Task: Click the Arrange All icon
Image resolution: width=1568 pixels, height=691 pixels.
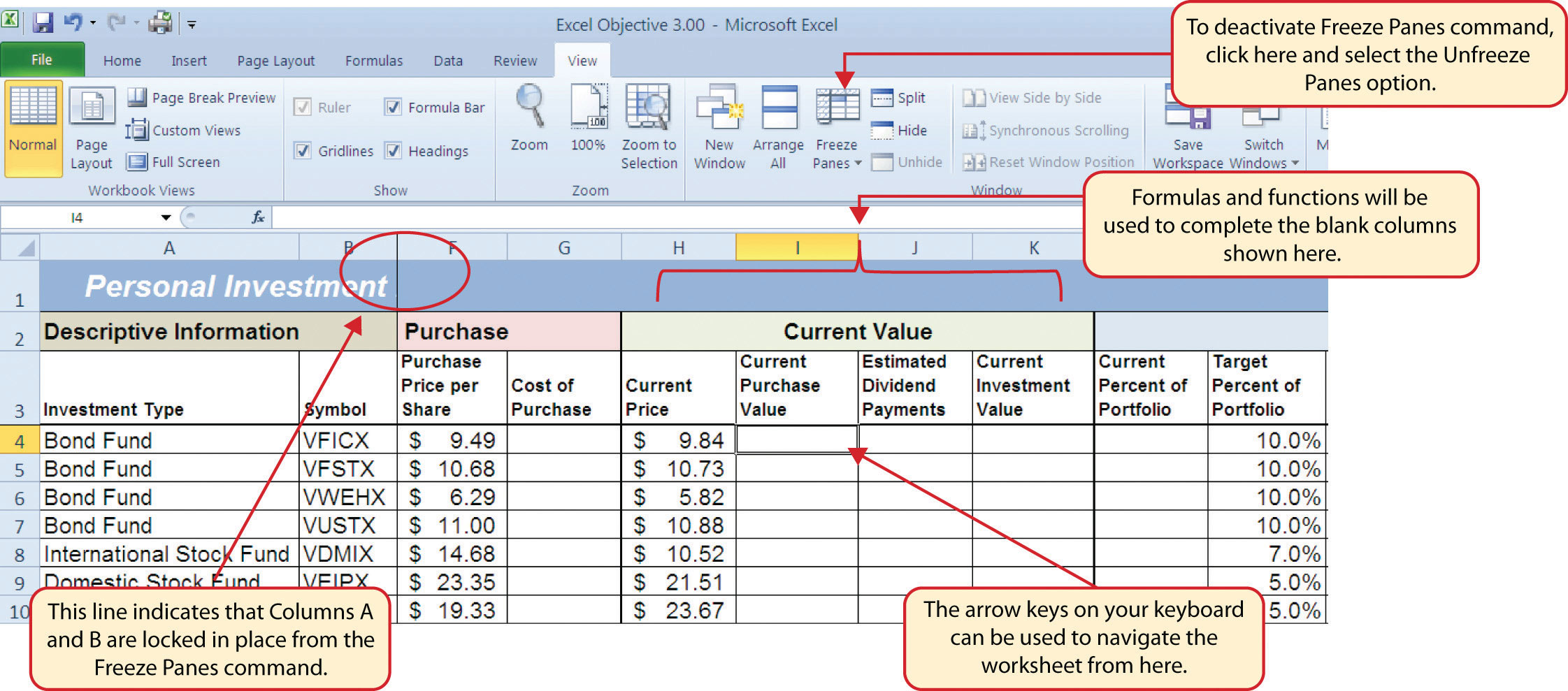Action: [778, 108]
